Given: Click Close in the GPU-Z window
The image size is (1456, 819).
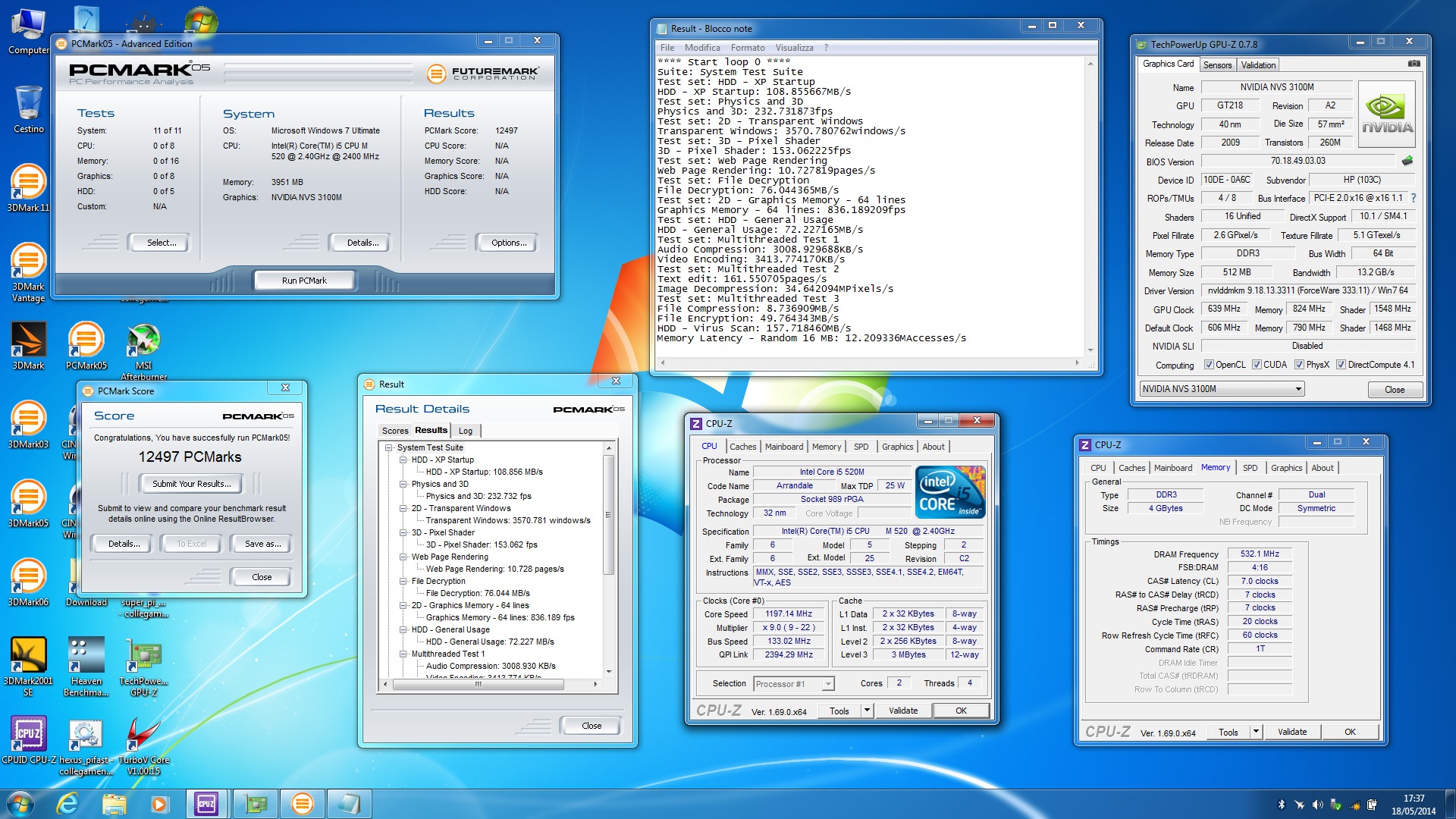Looking at the screenshot, I should pos(1394,390).
